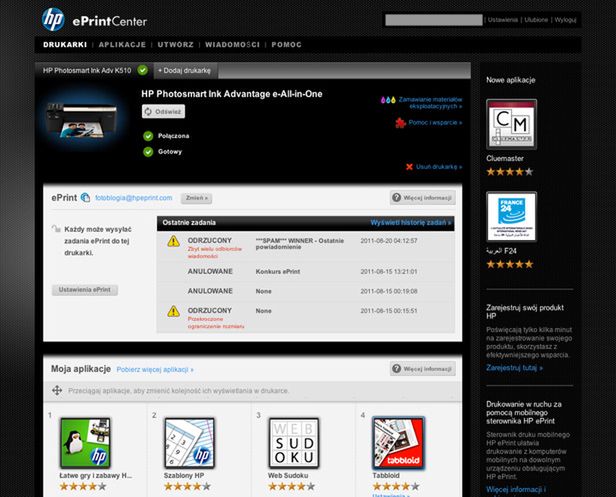616x497 pixels.
Task: Open the WIADOMOŚCI menu
Action: (233, 45)
